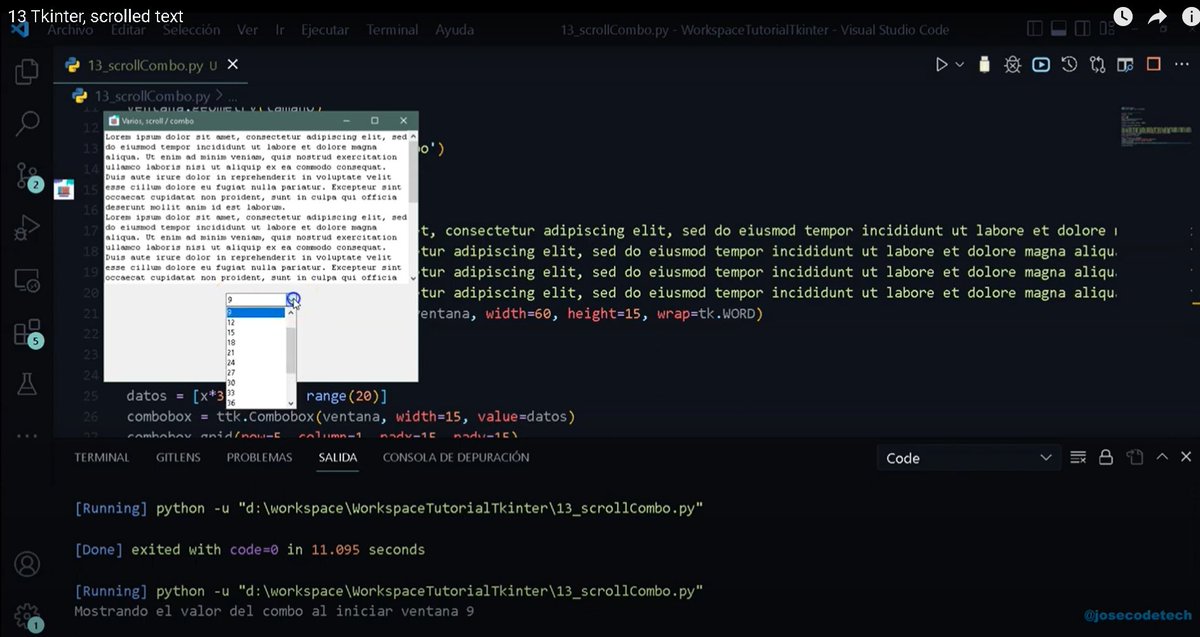Open the Archivo menu

(x=70, y=30)
